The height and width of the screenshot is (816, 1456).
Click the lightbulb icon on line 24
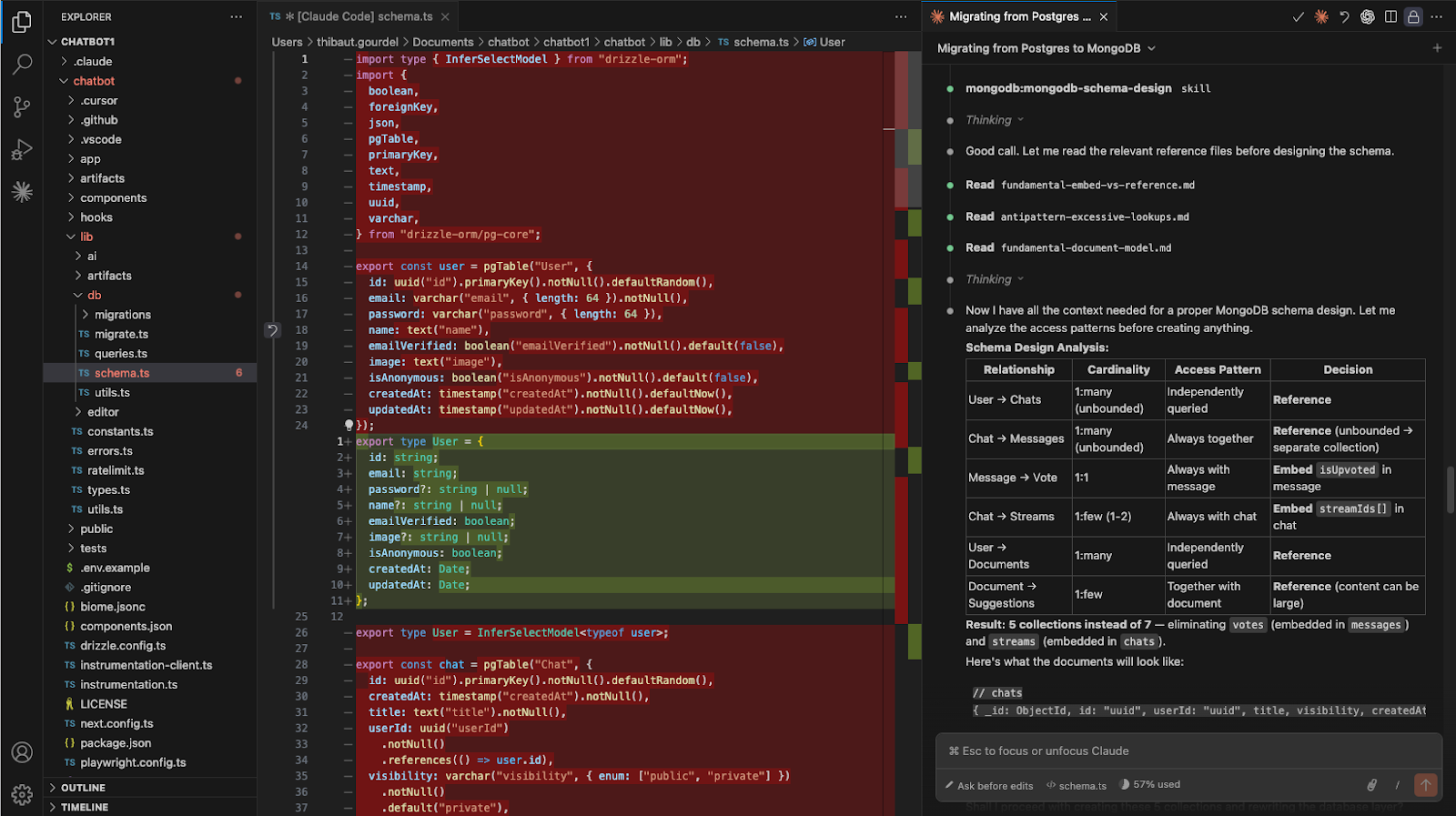tap(349, 425)
